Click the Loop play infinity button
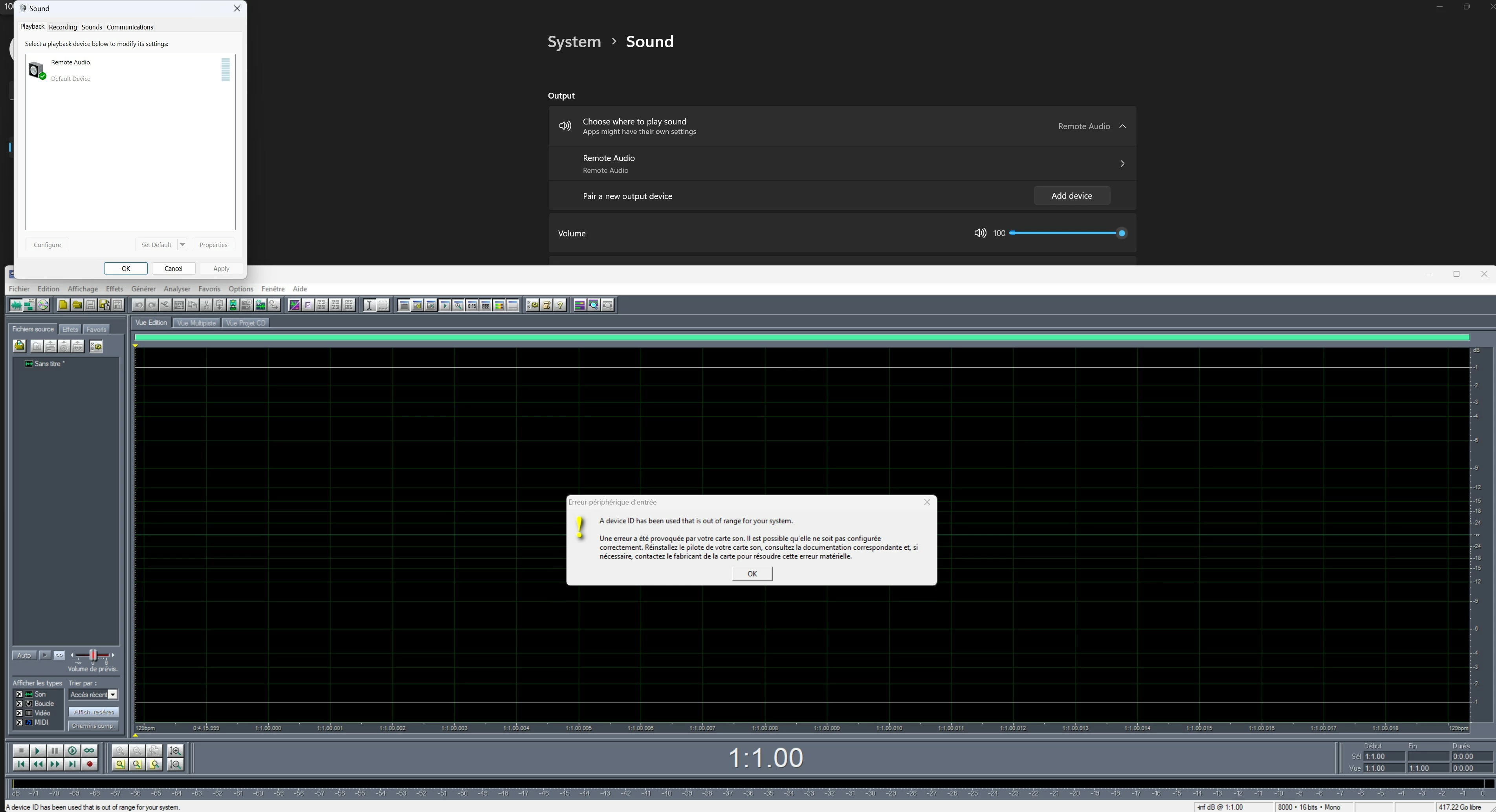The height and width of the screenshot is (812, 1496). (89, 750)
